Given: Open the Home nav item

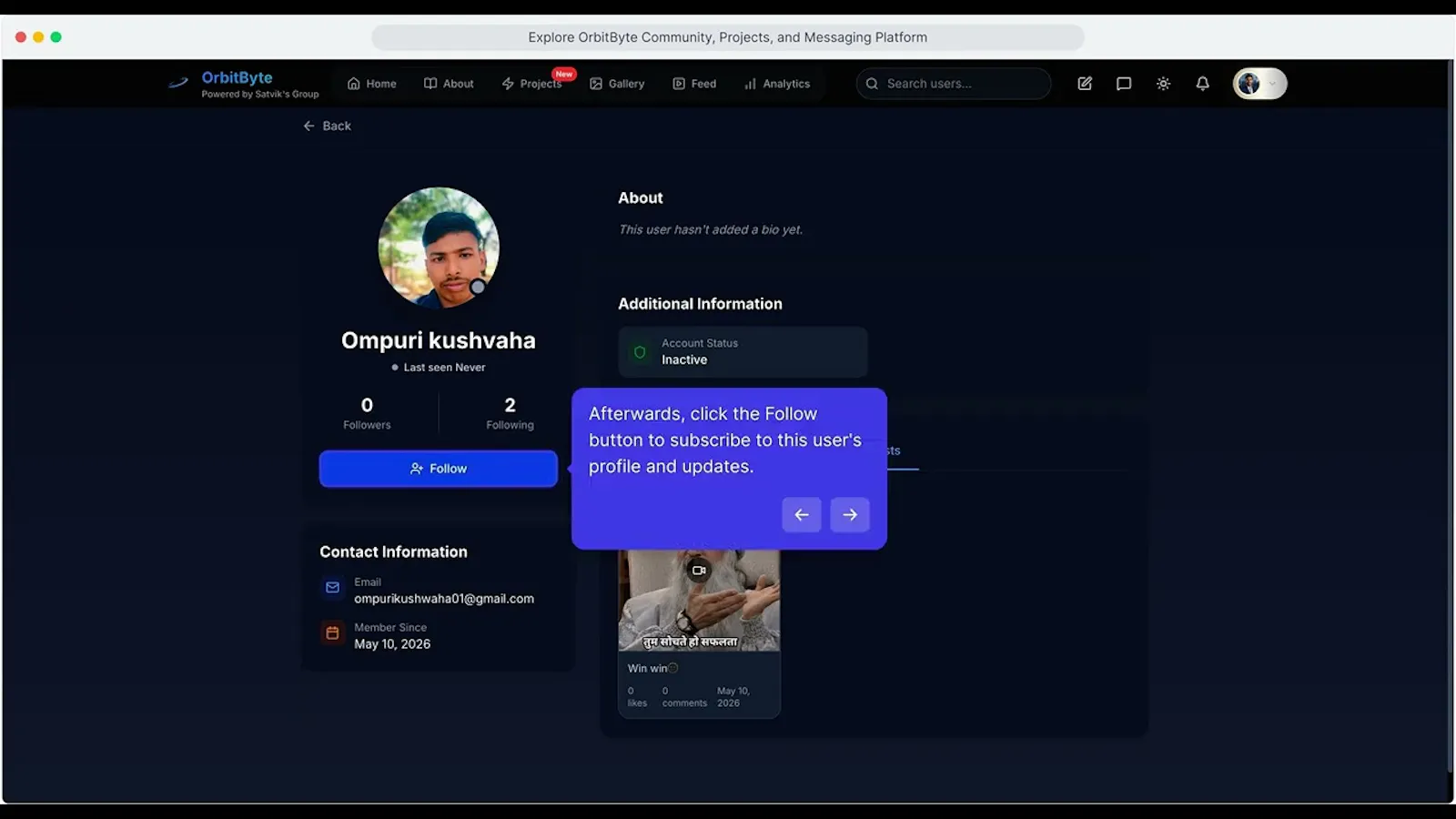Looking at the screenshot, I should pos(371,84).
